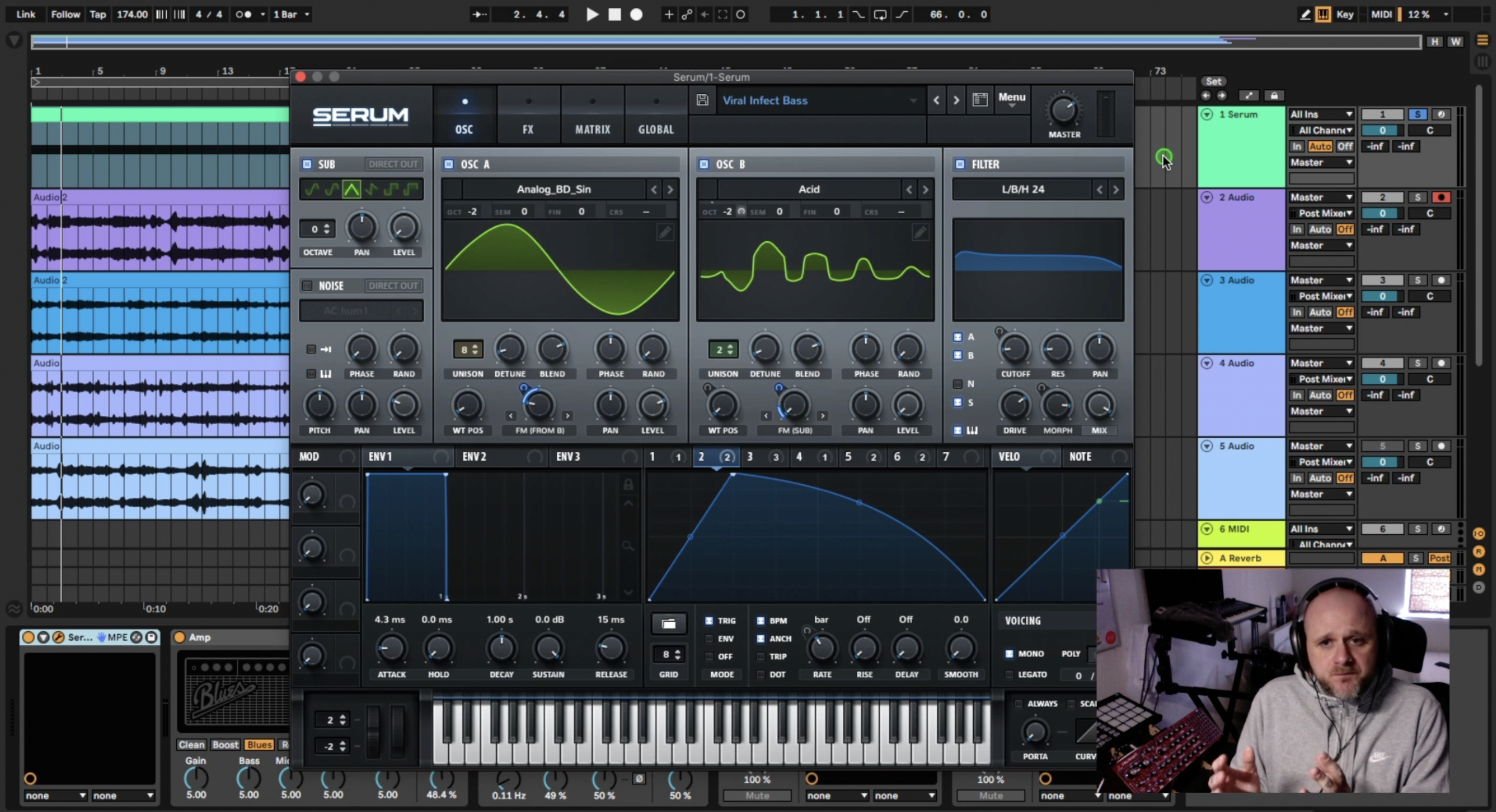The image size is (1496, 812).
Task: Open the 1 Bar quantization dropdown
Action: [x=291, y=15]
